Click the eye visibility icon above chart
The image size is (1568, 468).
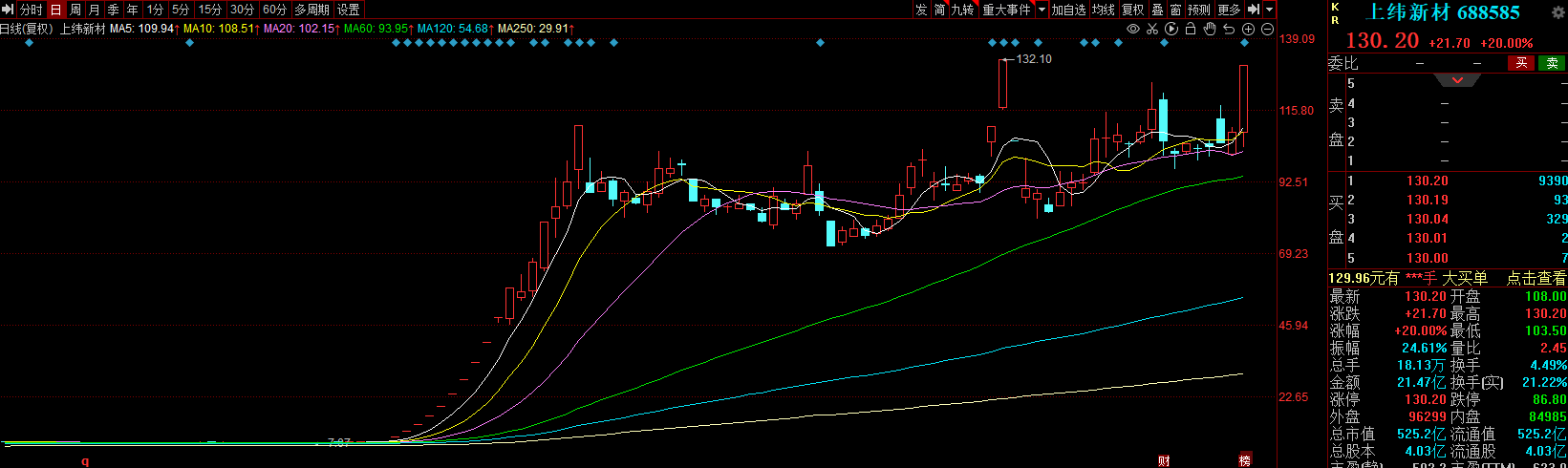(1133, 29)
